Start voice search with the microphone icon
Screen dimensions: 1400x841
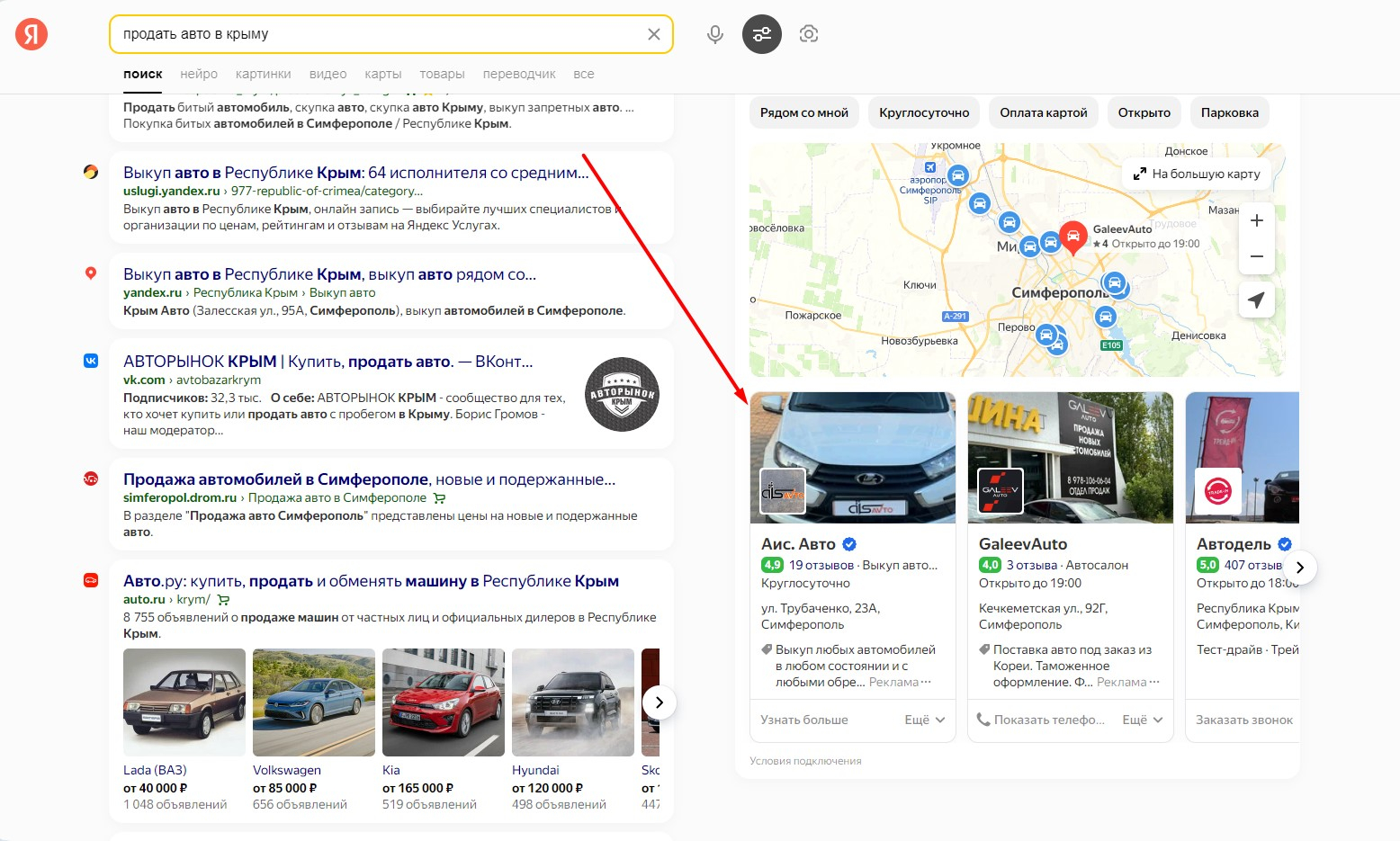(x=715, y=34)
